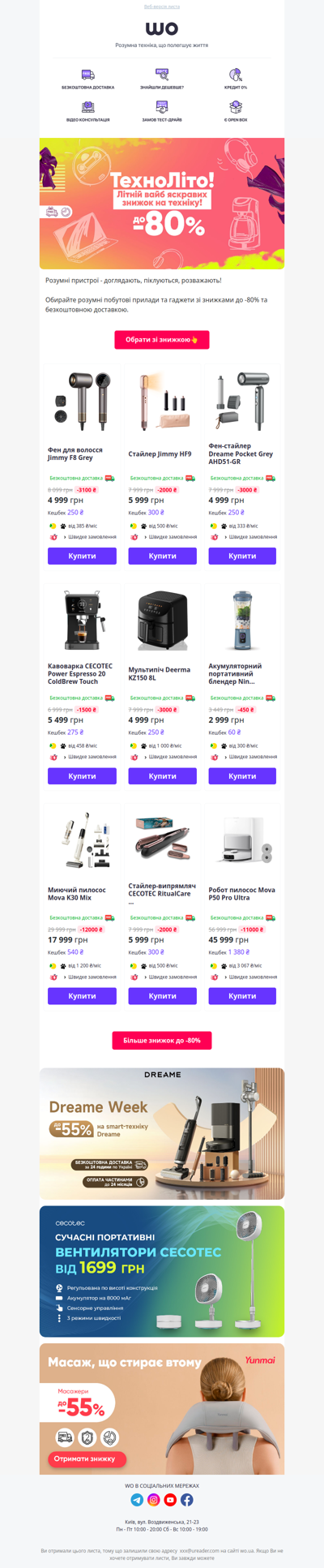The image size is (324, 1568).
Task: Buy the Jimmy F8 Grey hair dryer
Action: (82, 556)
